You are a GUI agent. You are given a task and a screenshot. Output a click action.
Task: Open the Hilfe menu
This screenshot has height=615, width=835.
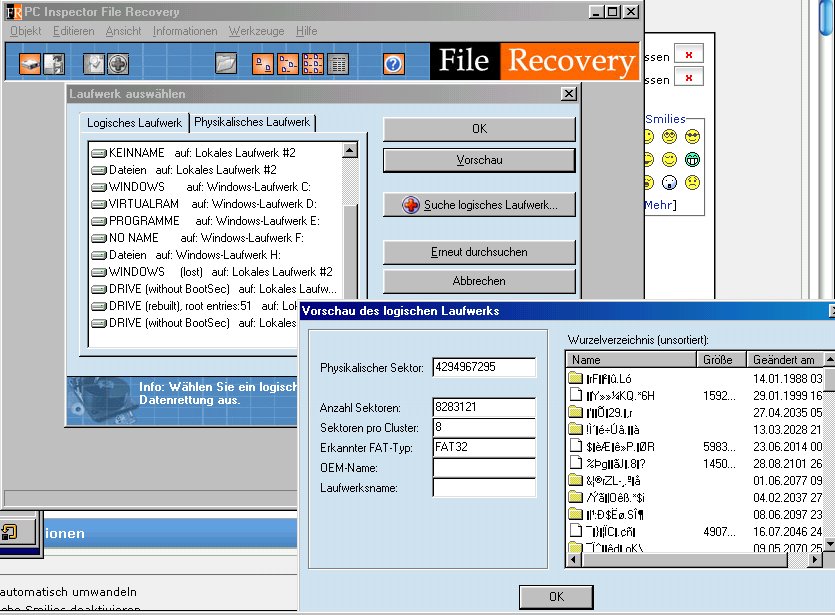[306, 31]
